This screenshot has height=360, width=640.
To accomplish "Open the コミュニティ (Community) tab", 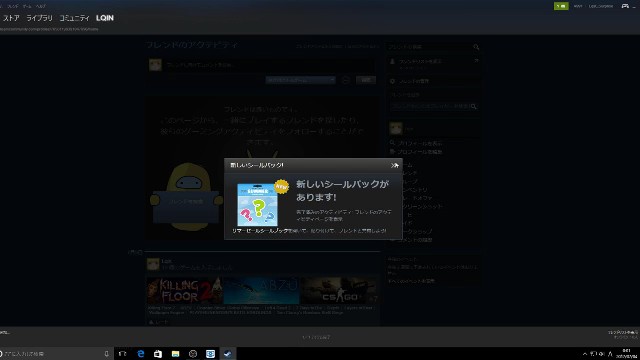I will point(74,18).
